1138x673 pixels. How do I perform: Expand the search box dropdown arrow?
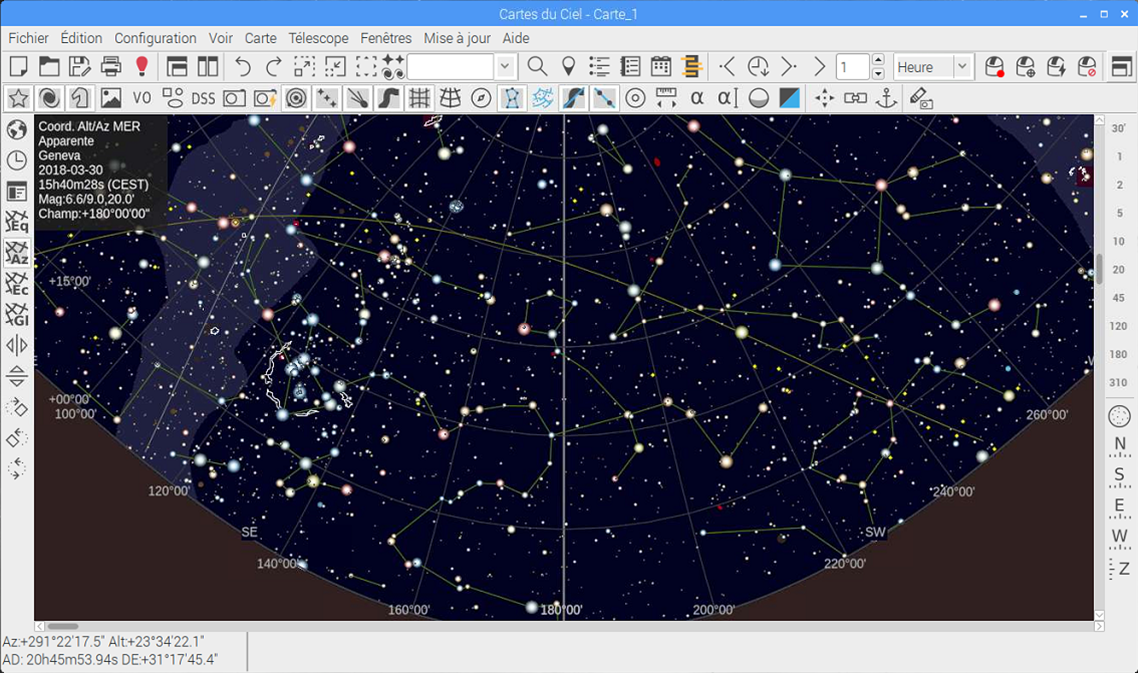[505, 67]
